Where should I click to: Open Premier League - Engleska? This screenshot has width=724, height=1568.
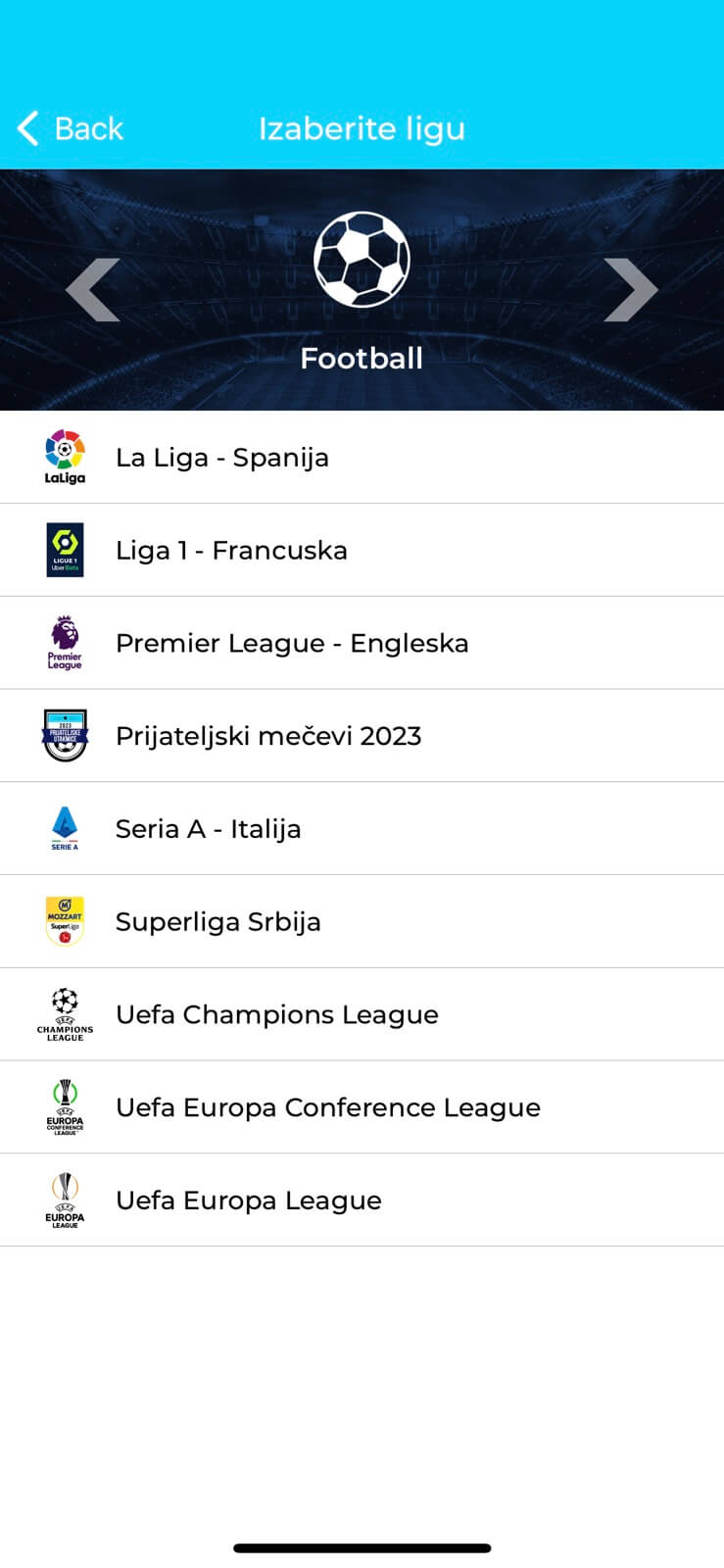(x=292, y=644)
